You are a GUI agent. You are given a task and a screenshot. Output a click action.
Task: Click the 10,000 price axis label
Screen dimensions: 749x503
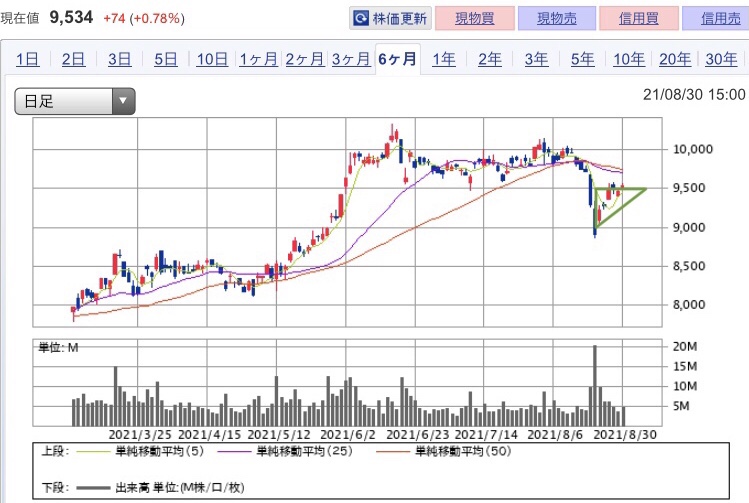pos(693,150)
